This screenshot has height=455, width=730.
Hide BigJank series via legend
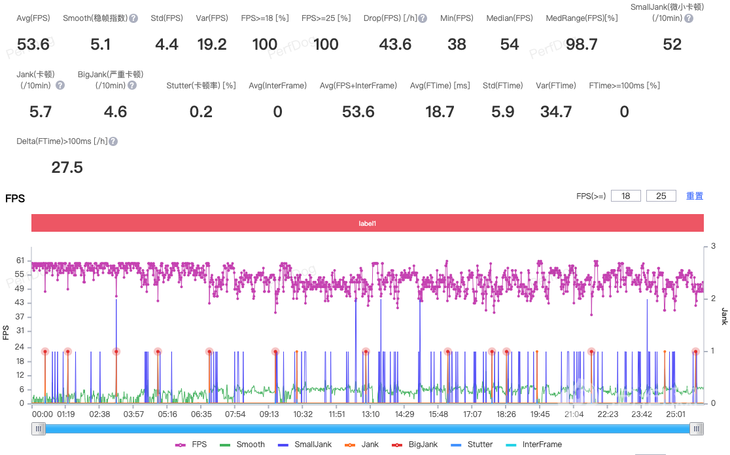point(415,444)
